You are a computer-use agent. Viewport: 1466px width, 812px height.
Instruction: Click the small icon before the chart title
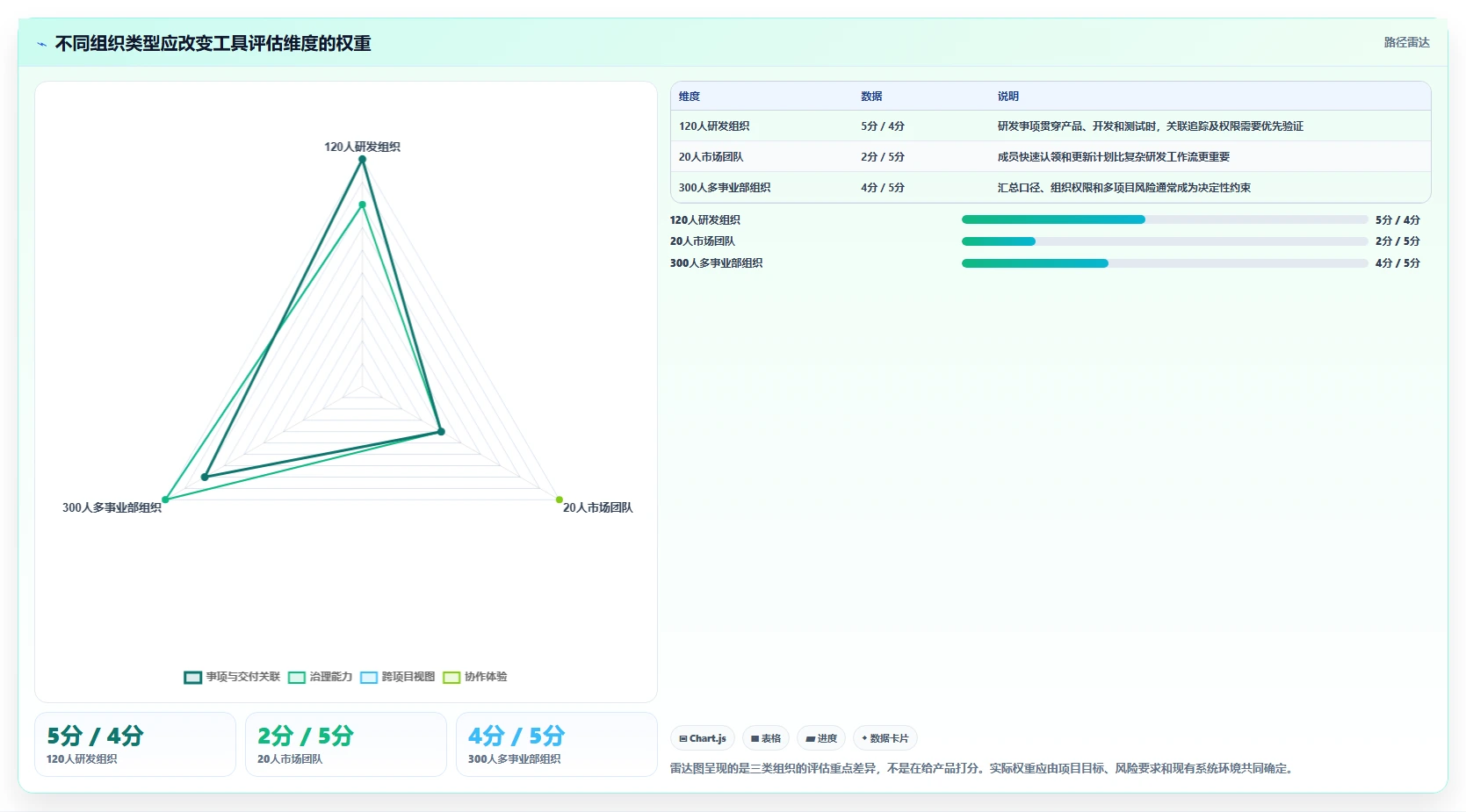pyautogui.click(x=41, y=44)
